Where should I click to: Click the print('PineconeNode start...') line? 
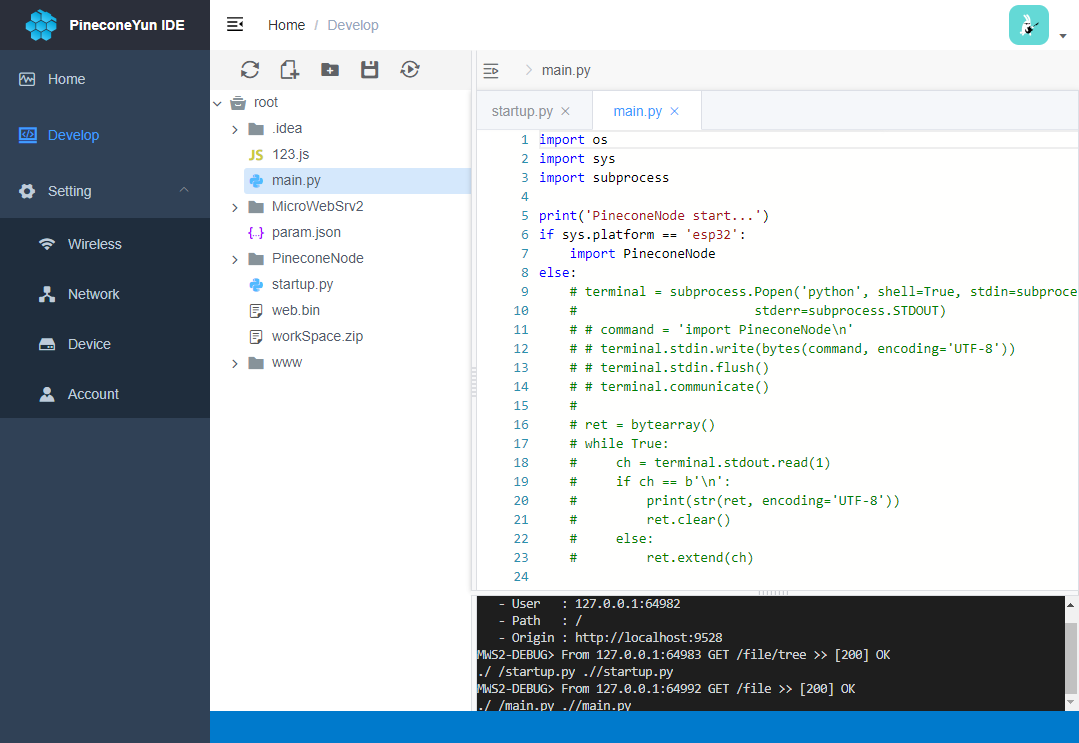(654, 215)
